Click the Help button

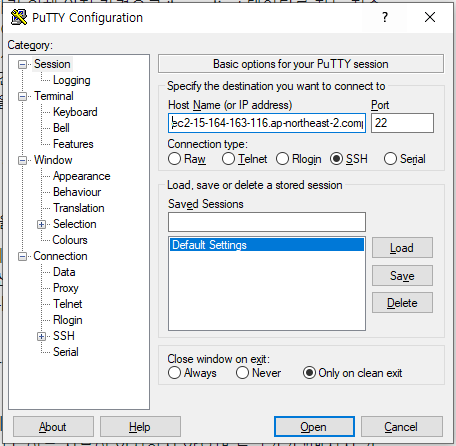coord(140,427)
